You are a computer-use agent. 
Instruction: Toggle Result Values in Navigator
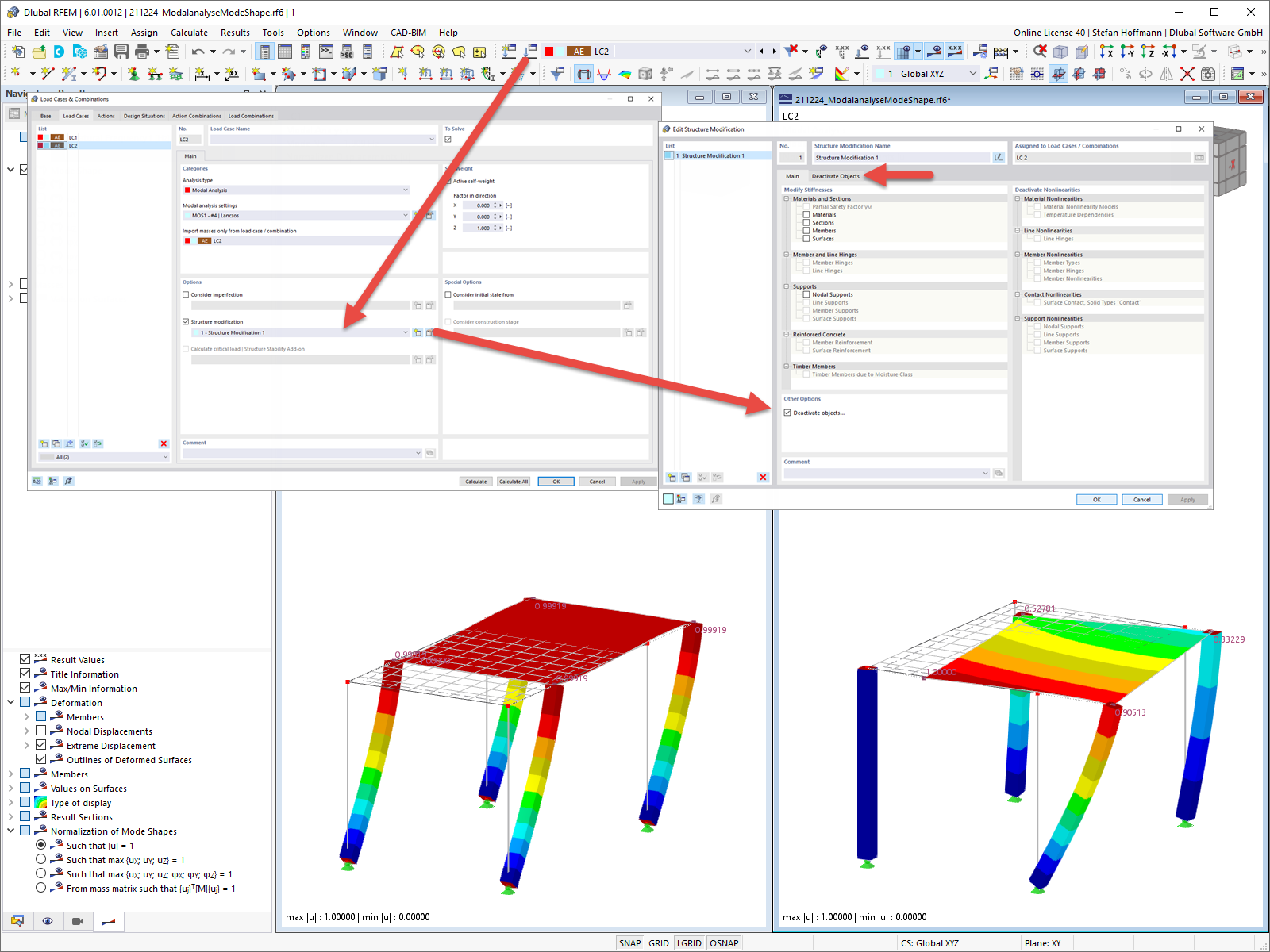click(x=25, y=659)
